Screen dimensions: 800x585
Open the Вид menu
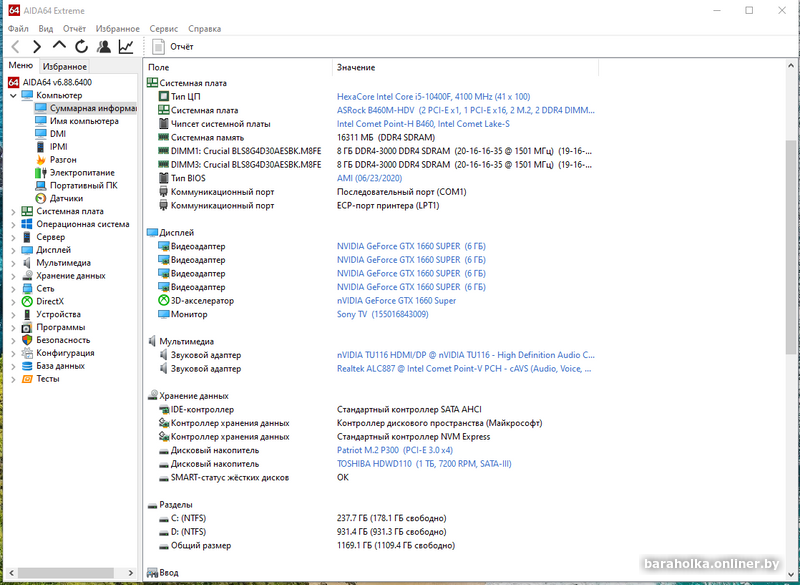click(x=46, y=29)
